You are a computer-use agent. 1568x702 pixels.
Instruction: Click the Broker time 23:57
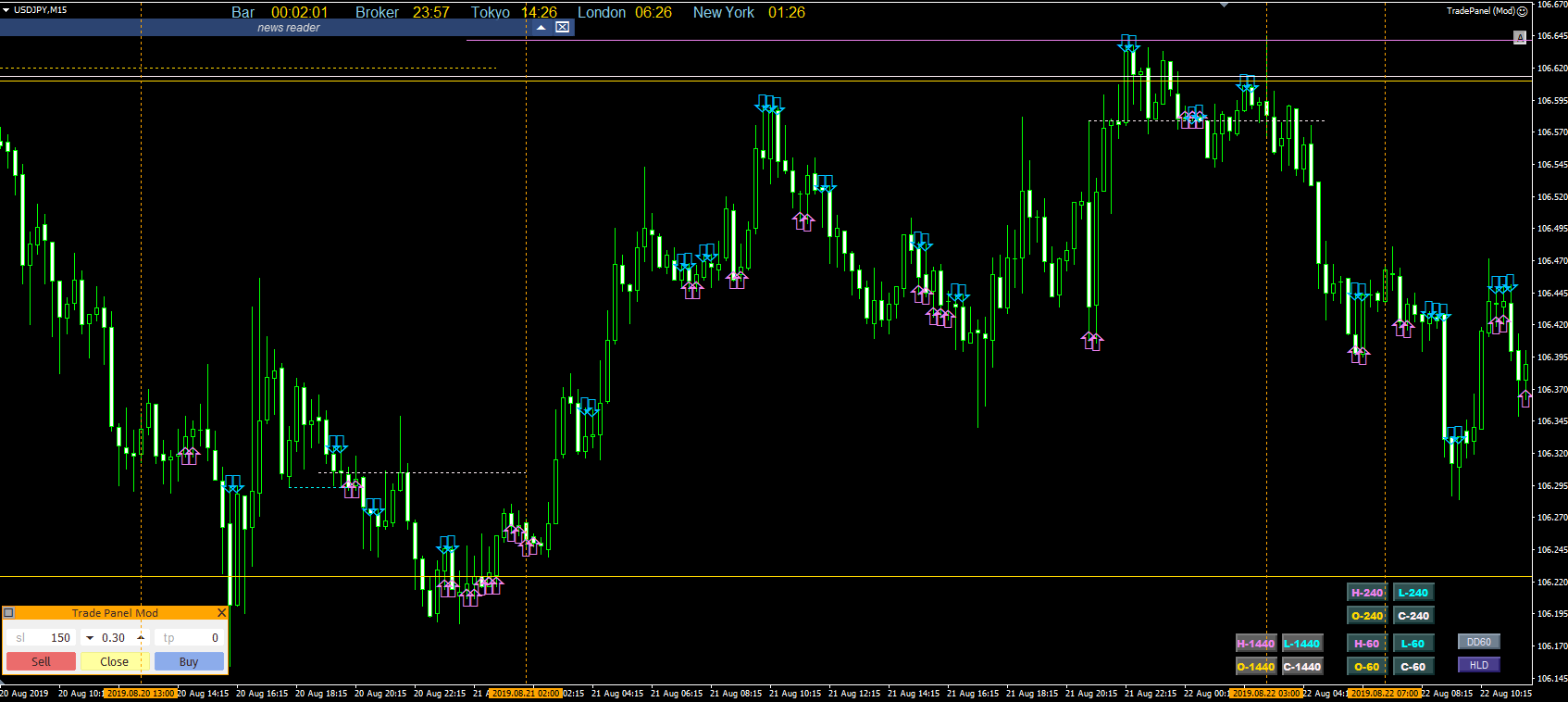click(x=431, y=12)
